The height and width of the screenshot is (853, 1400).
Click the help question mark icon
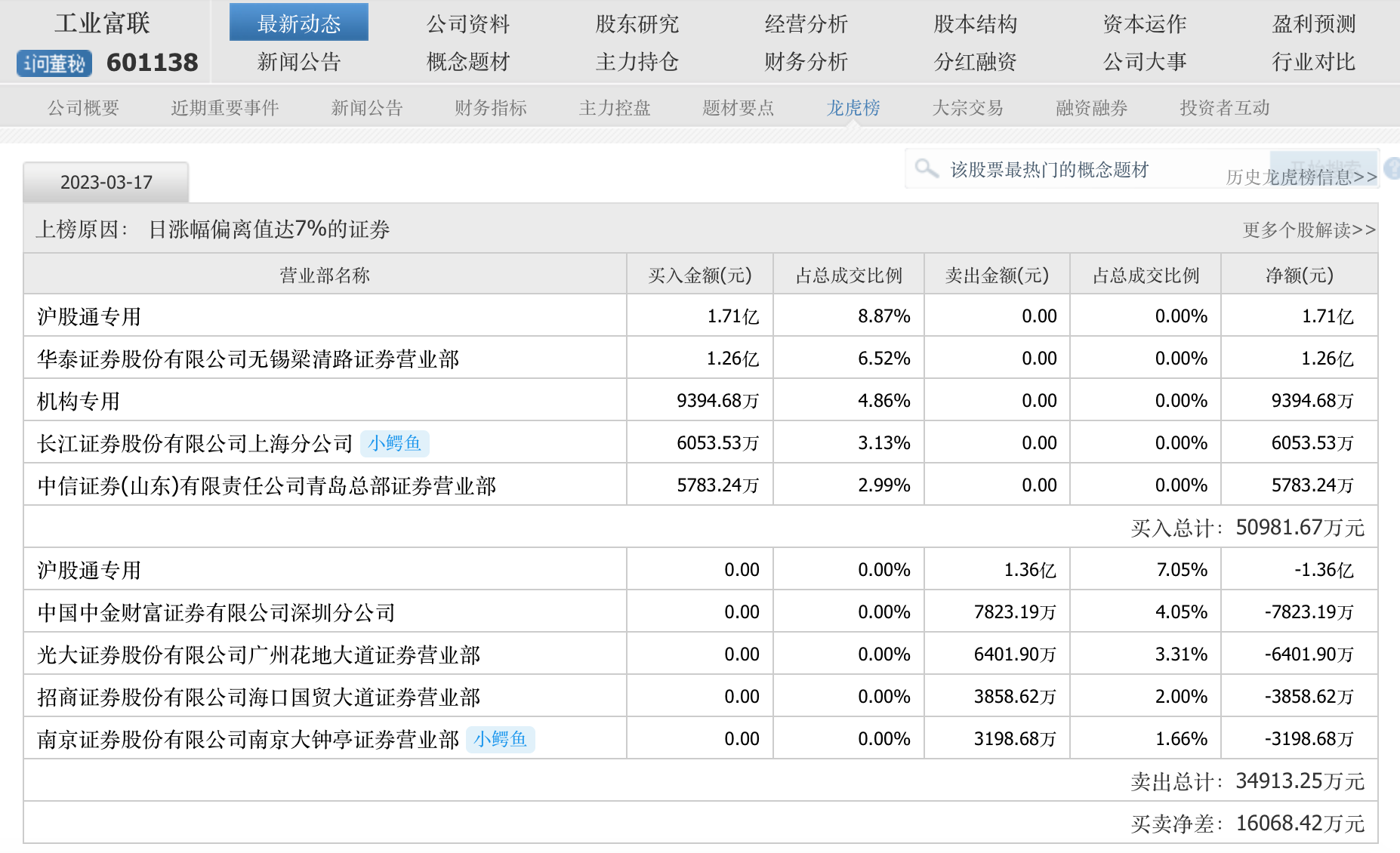[1392, 168]
